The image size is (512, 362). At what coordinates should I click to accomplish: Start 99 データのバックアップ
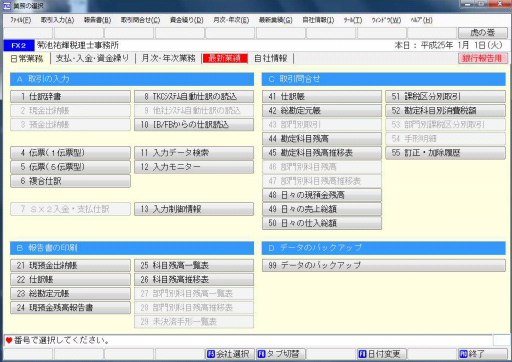384,266
